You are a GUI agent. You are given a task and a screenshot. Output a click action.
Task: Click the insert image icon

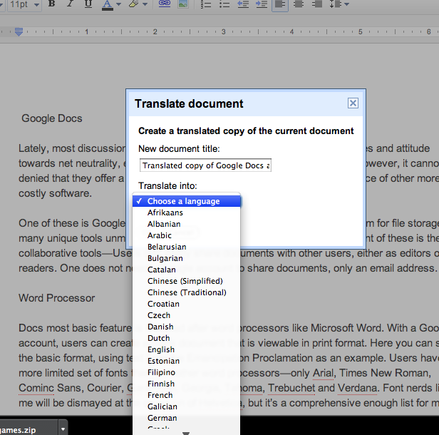(x=183, y=4)
